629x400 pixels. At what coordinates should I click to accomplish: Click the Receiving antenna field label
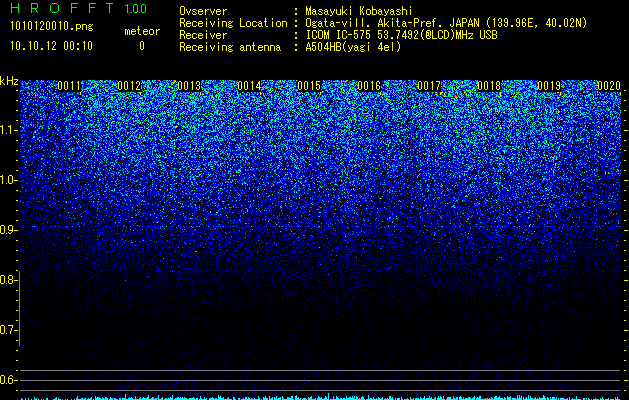[230, 47]
